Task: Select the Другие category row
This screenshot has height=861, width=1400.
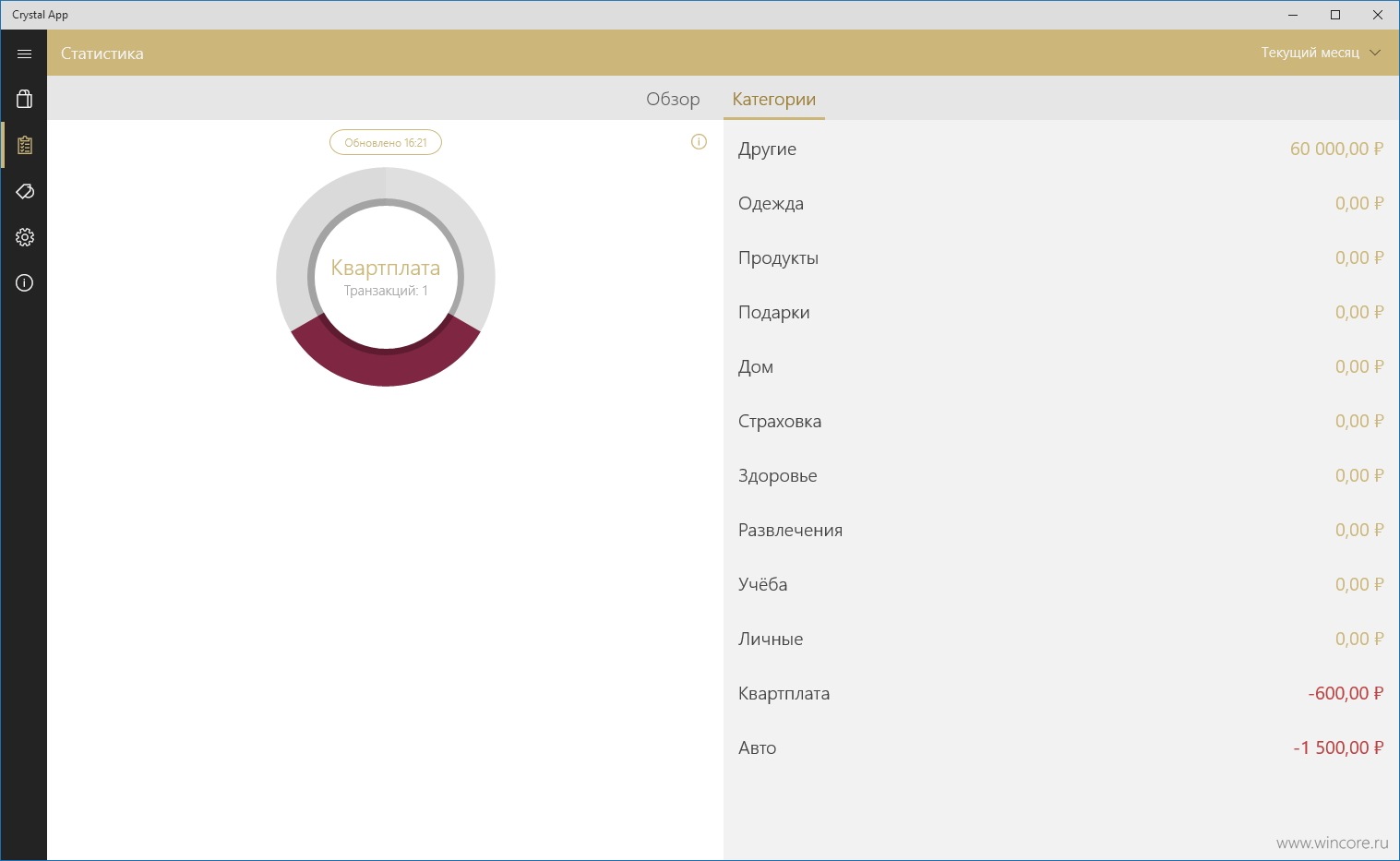Action: (1061, 149)
